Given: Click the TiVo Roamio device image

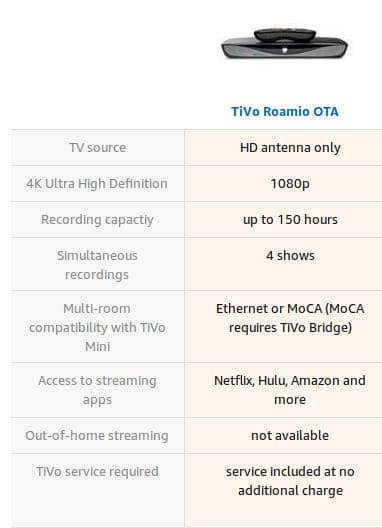Looking at the screenshot, I should (x=284, y=44).
